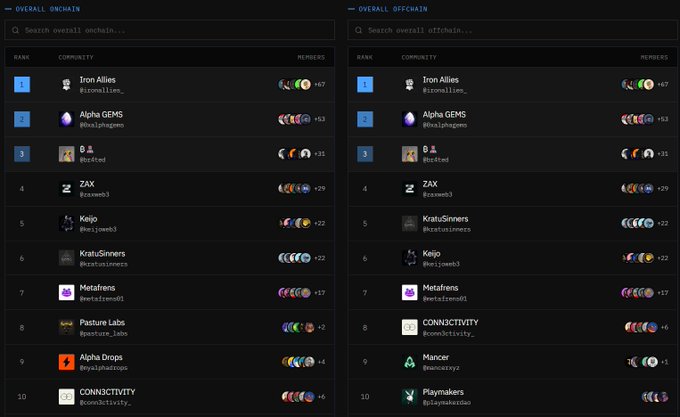Select rank 2 badge in Onchain table
Screen dimensions: 680x417
coord(22,119)
